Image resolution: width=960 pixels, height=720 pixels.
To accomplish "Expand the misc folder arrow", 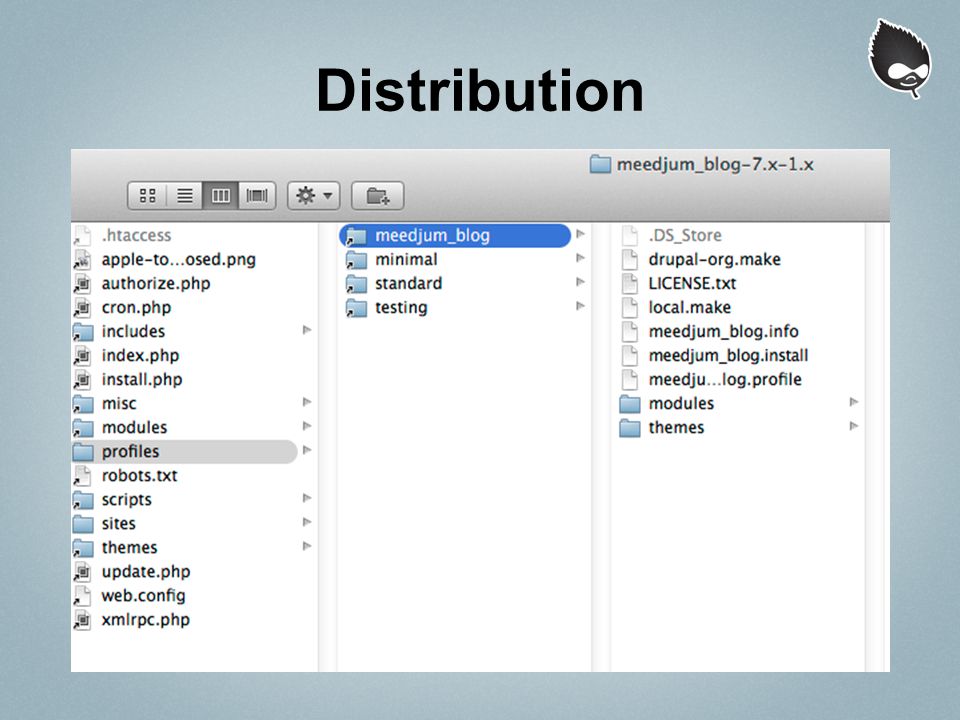I will pos(307,402).
